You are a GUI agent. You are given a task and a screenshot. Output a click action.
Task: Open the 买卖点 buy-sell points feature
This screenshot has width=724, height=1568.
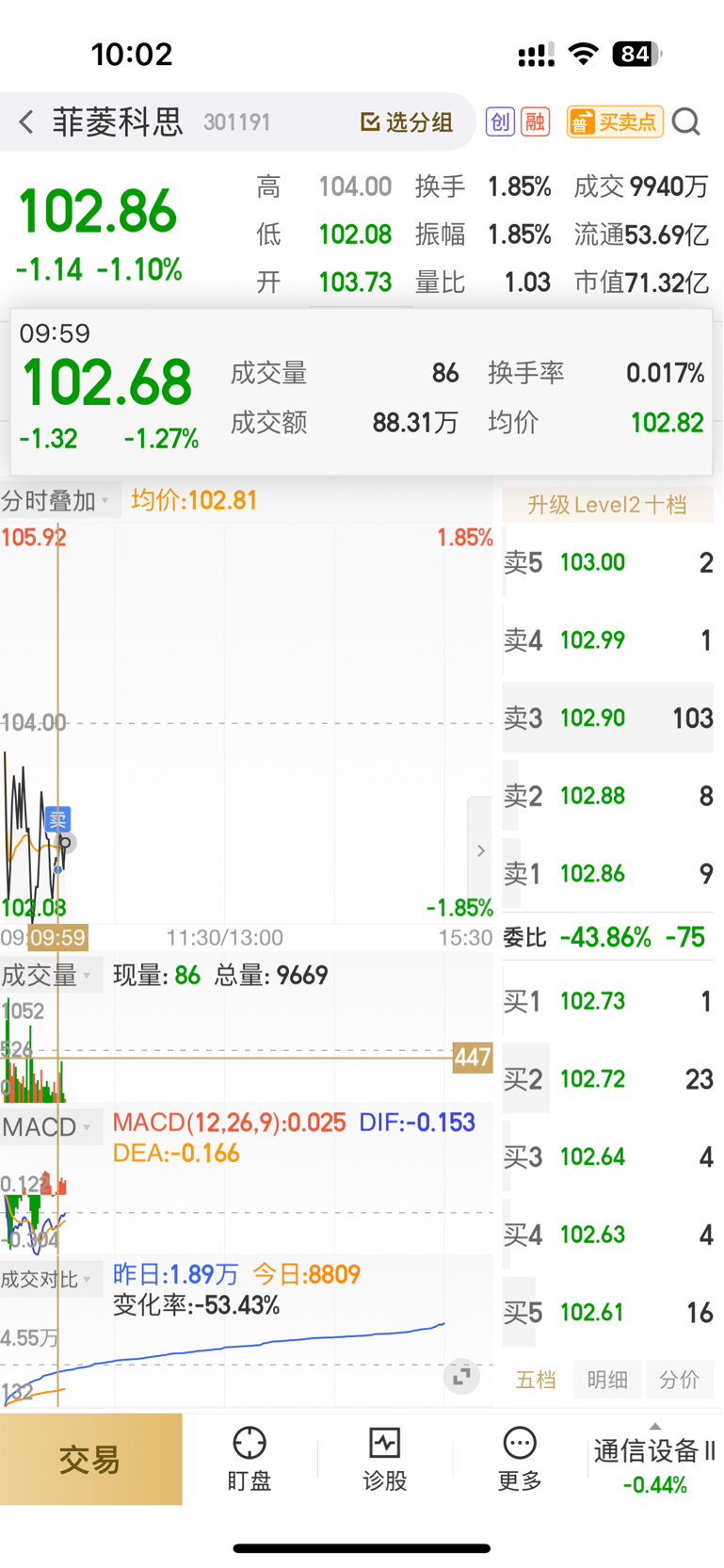coord(615,121)
